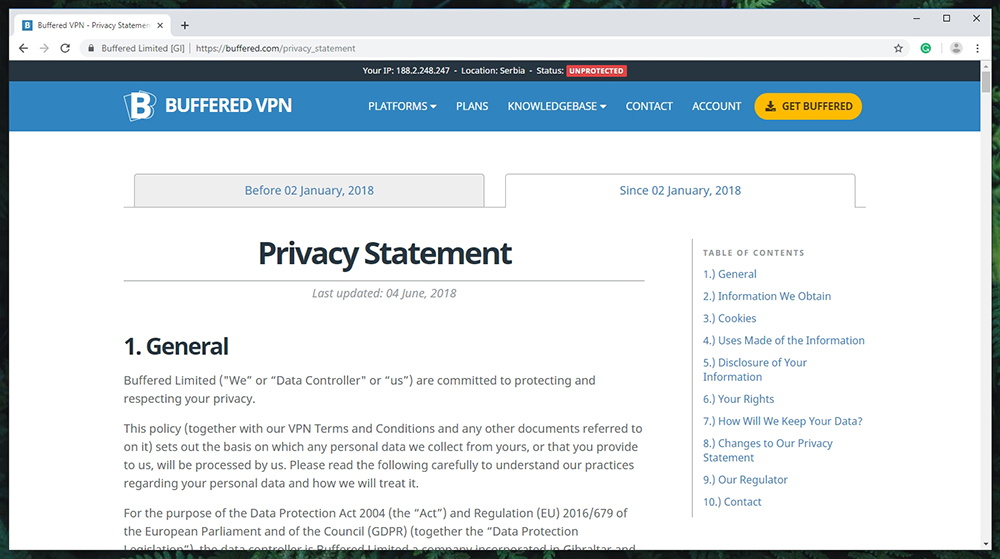Image resolution: width=1000 pixels, height=559 pixels.
Task: Jump to 6.) Your Rights section
Action: tap(739, 399)
